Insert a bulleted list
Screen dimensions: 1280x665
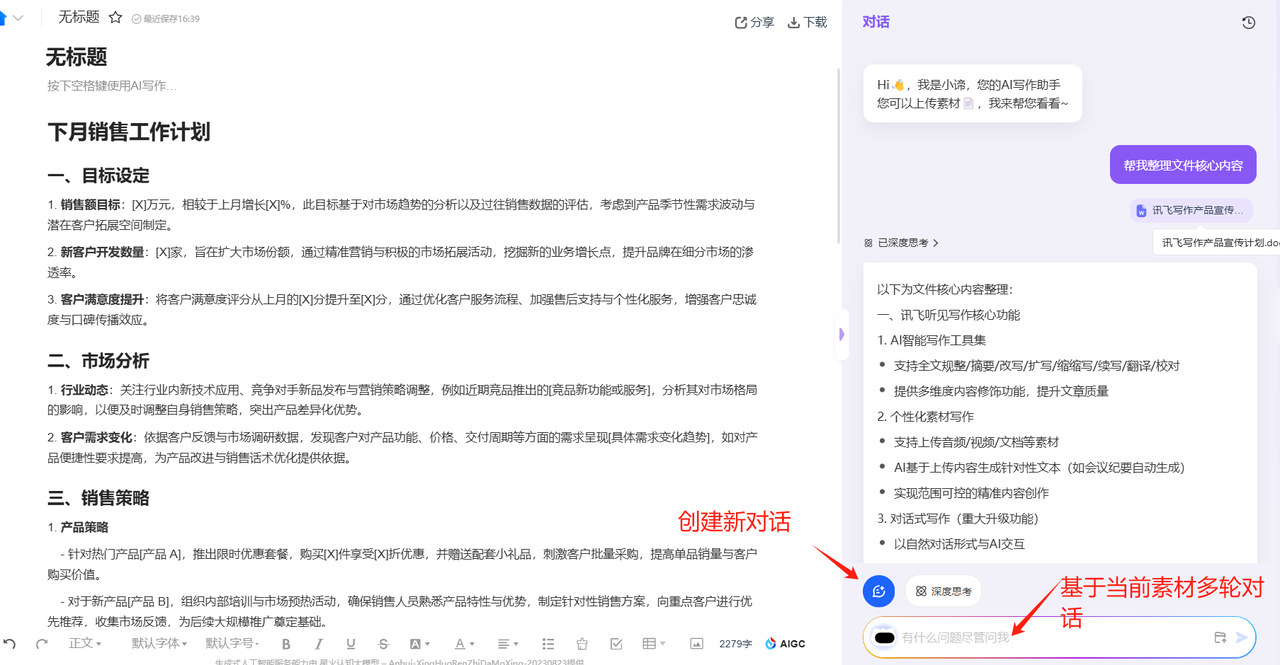(548, 644)
